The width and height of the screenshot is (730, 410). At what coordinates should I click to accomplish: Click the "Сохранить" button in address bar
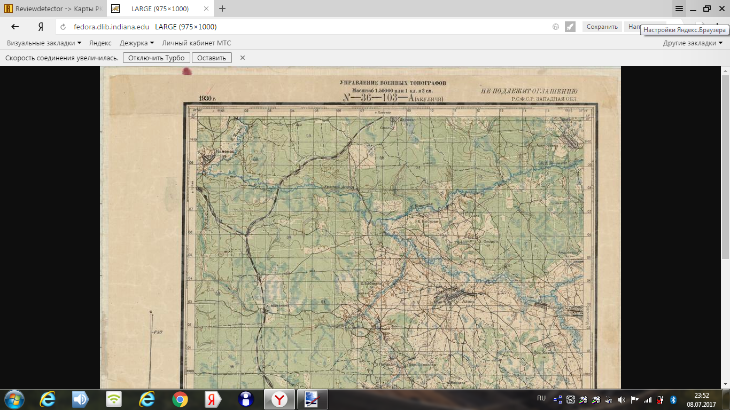tap(601, 27)
